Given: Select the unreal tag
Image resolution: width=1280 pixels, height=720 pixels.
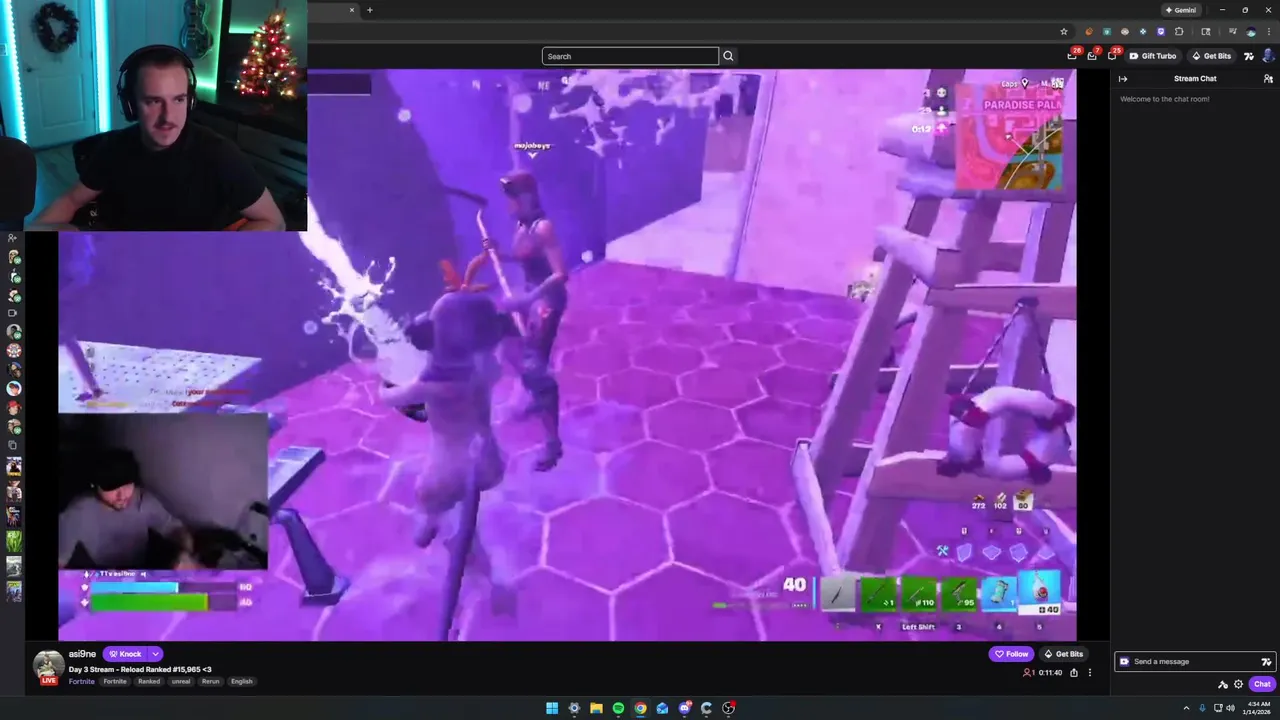Looking at the screenshot, I should click(181, 681).
